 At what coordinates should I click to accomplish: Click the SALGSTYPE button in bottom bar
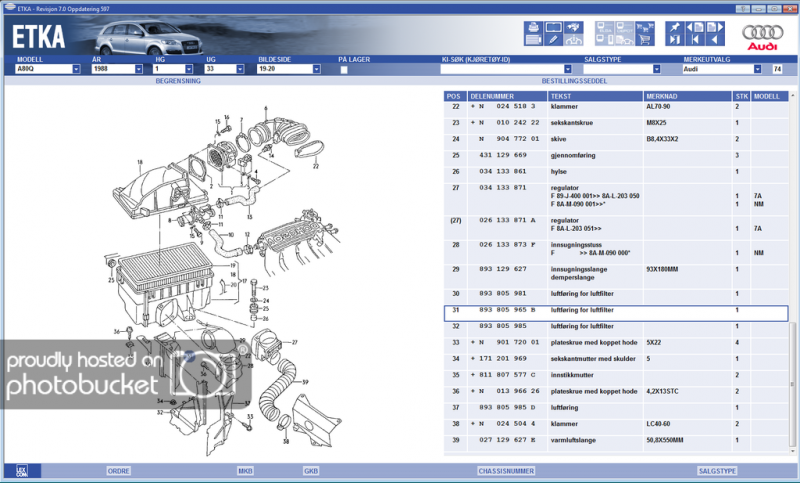[717, 469]
